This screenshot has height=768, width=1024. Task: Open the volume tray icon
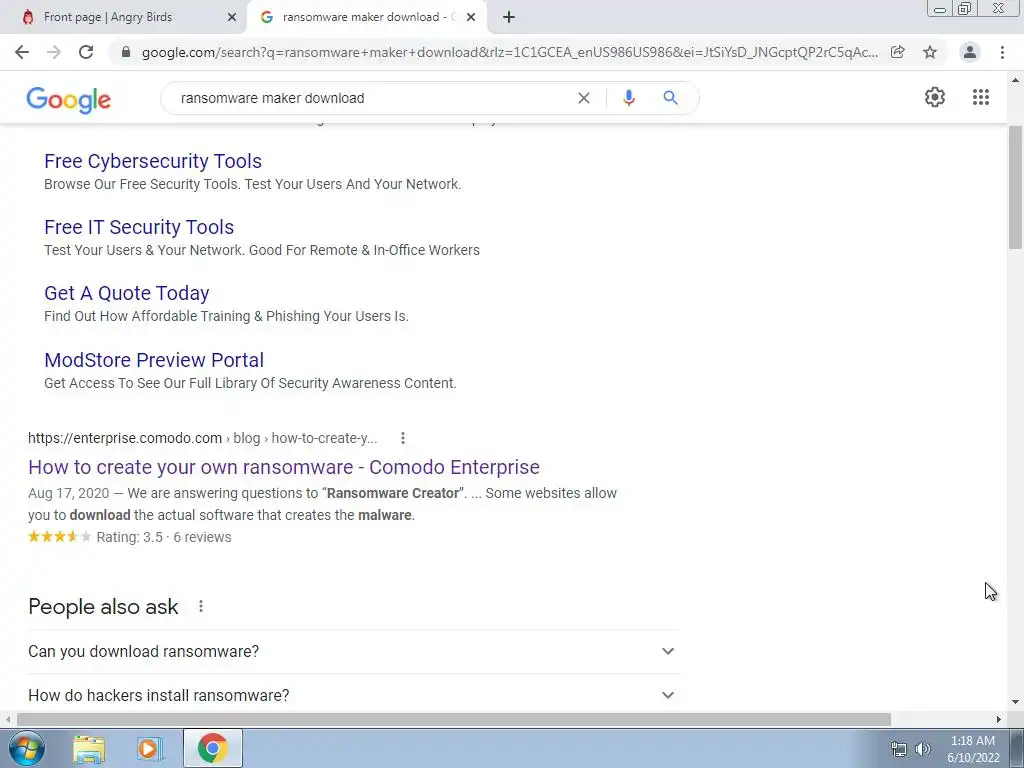[x=923, y=750]
